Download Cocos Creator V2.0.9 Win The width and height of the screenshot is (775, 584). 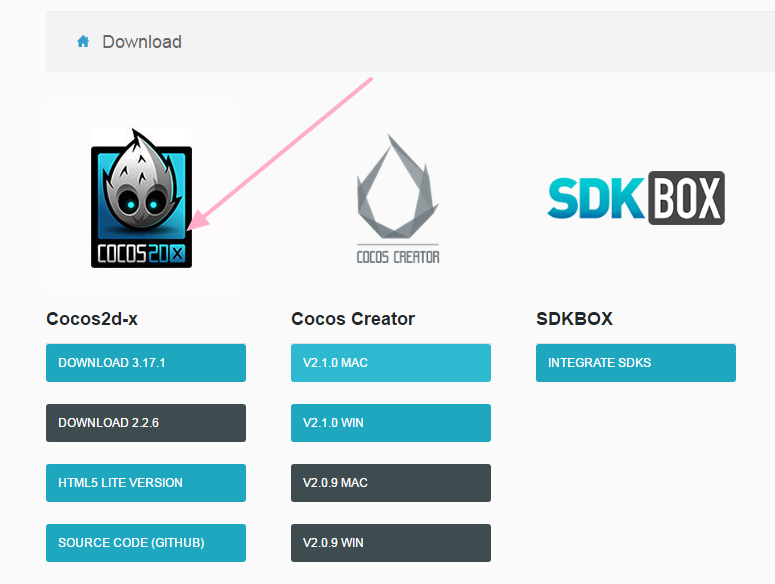(x=391, y=543)
